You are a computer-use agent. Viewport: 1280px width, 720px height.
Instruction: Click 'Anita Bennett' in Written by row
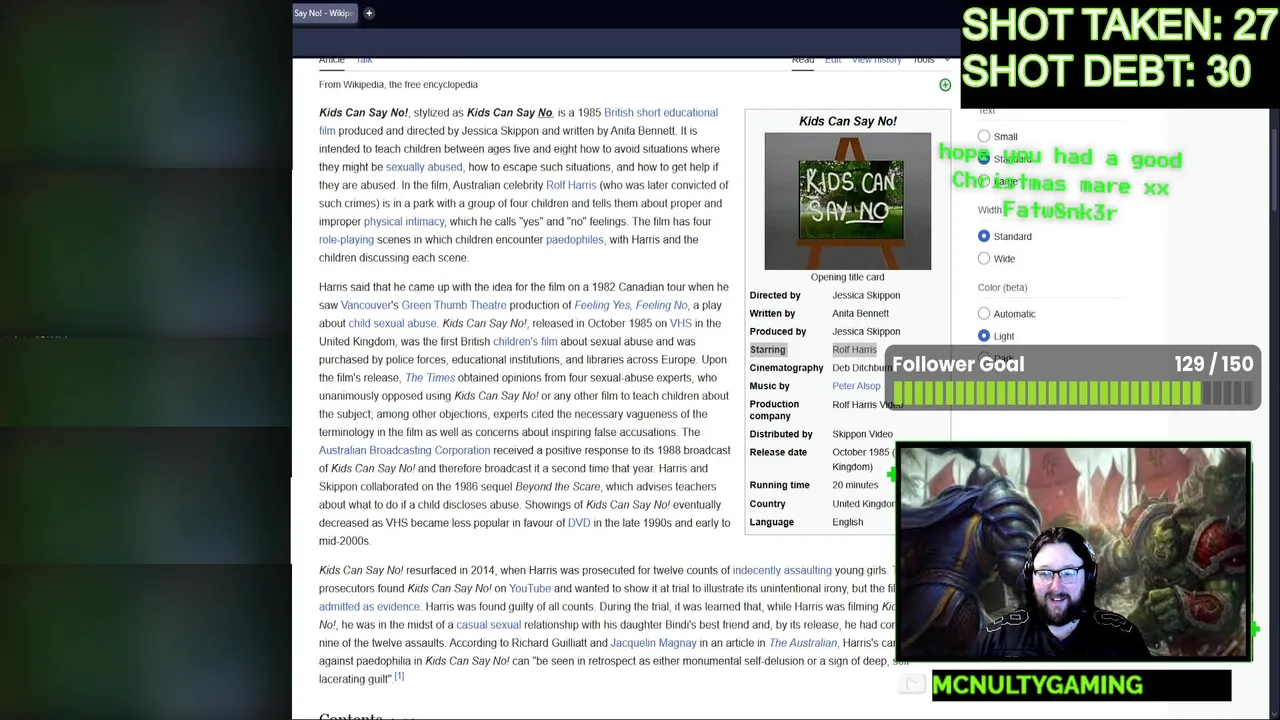(x=860, y=314)
